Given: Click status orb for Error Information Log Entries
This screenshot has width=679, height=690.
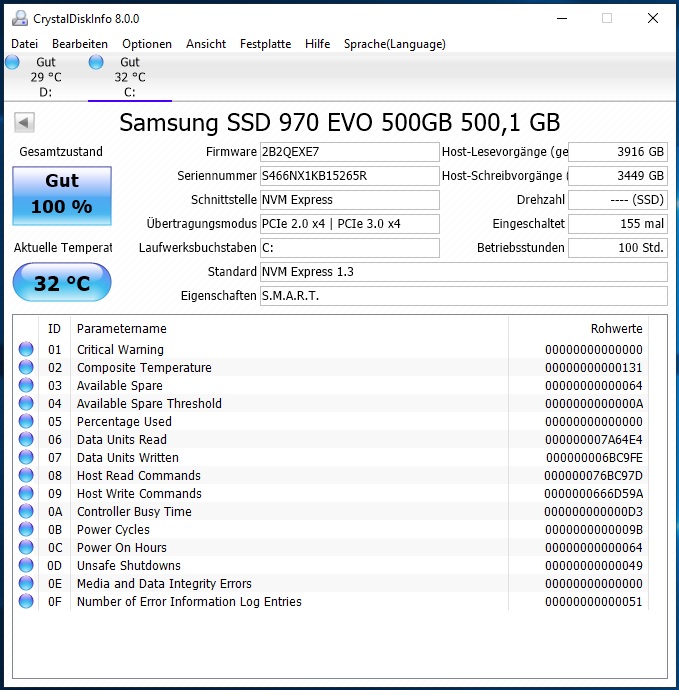Looking at the screenshot, I should tap(26, 602).
